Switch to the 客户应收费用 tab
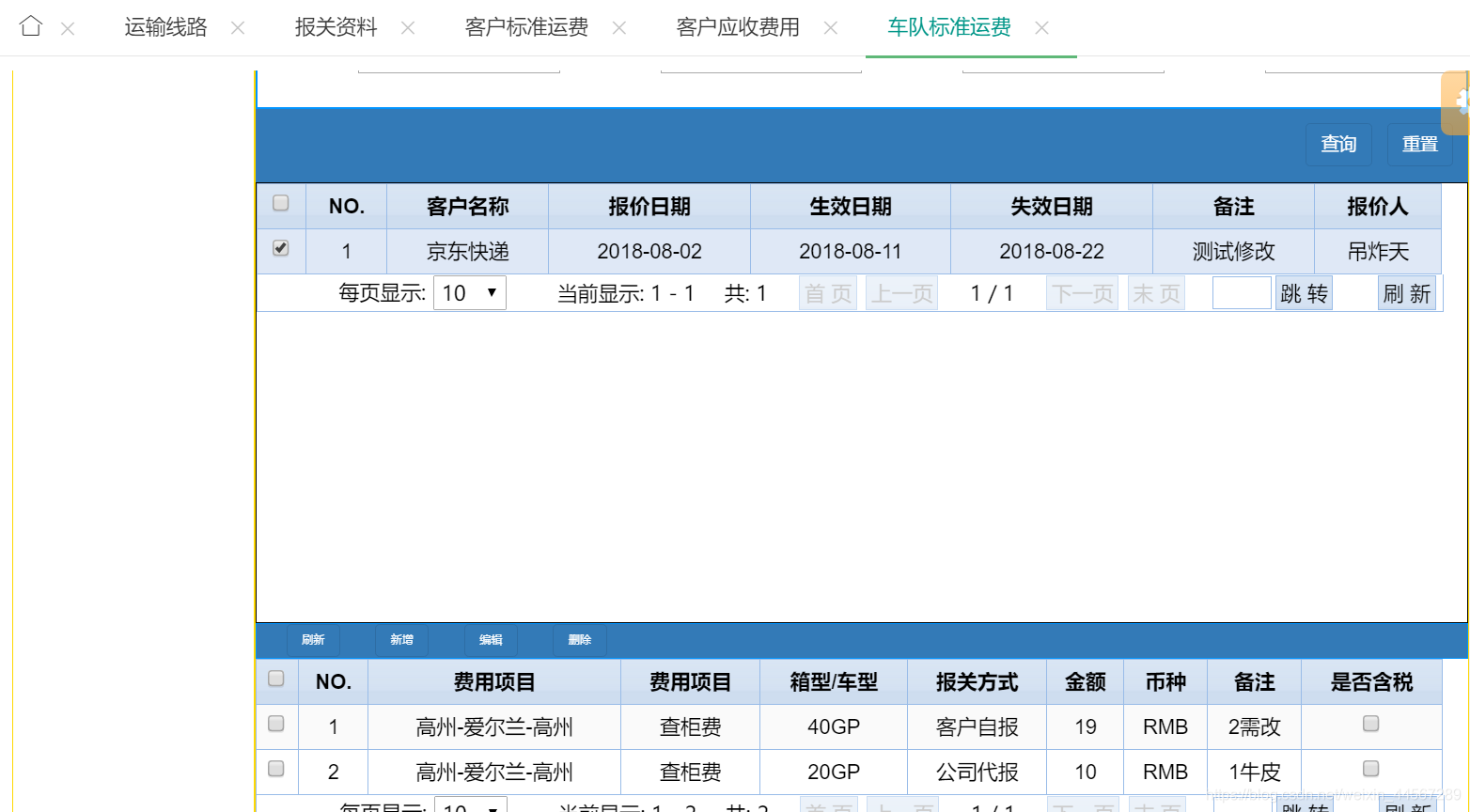The width and height of the screenshot is (1470, 812). point(738,27)
